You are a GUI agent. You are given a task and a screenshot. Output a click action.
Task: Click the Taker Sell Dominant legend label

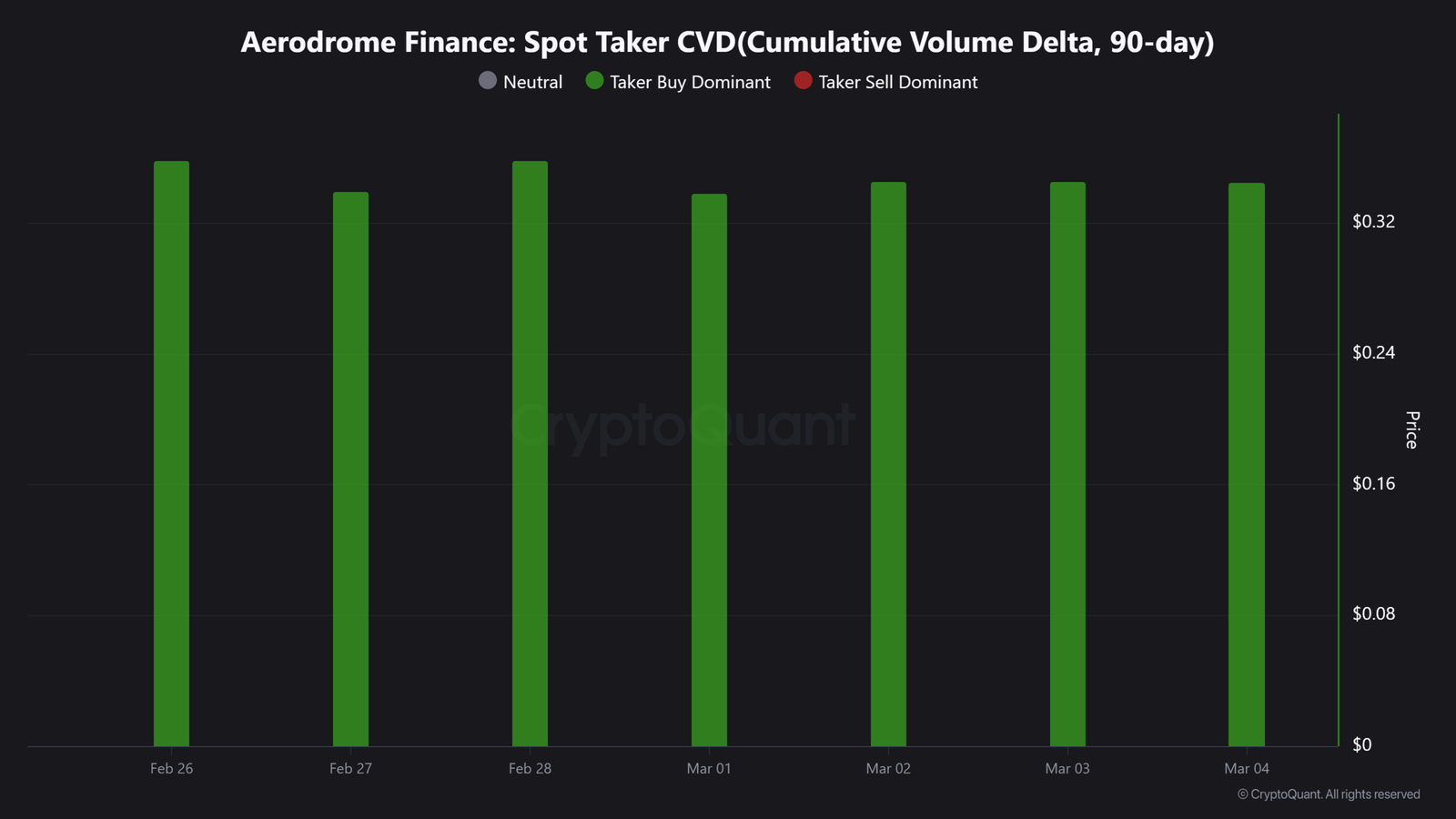click(897, 82)
